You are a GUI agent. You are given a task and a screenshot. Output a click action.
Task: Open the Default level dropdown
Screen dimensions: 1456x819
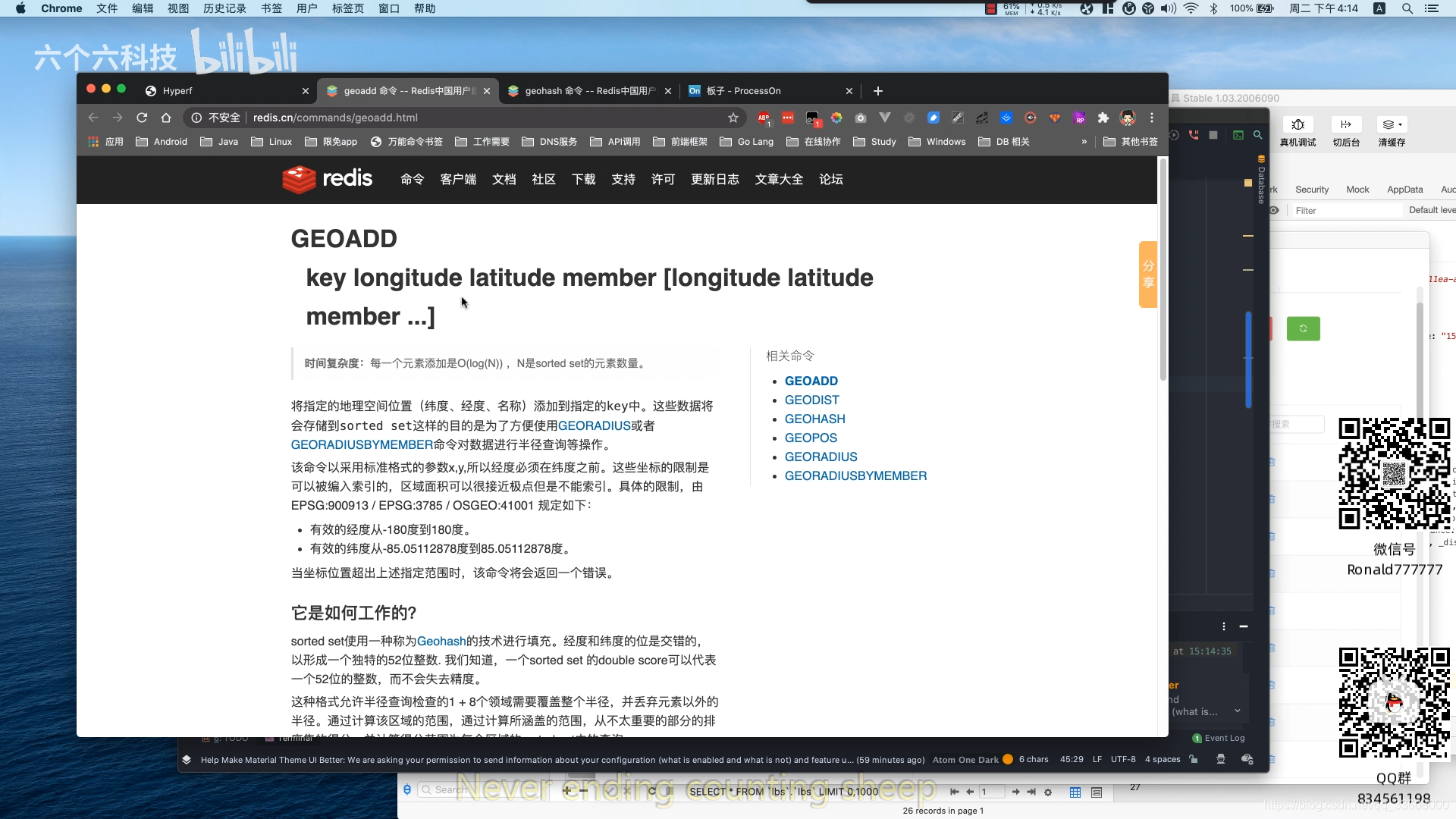pyautogui.click(x=1432, y=210)
